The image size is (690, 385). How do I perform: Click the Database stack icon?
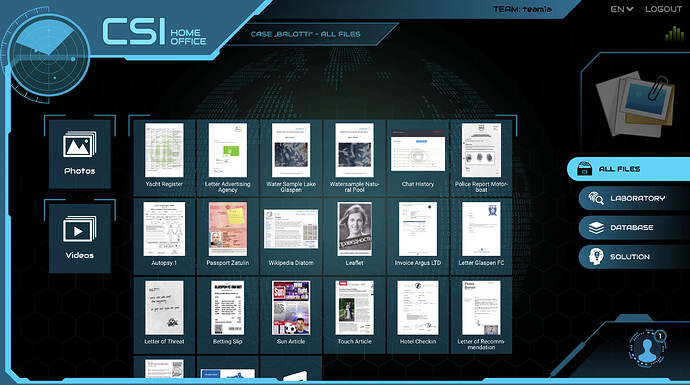596,227
